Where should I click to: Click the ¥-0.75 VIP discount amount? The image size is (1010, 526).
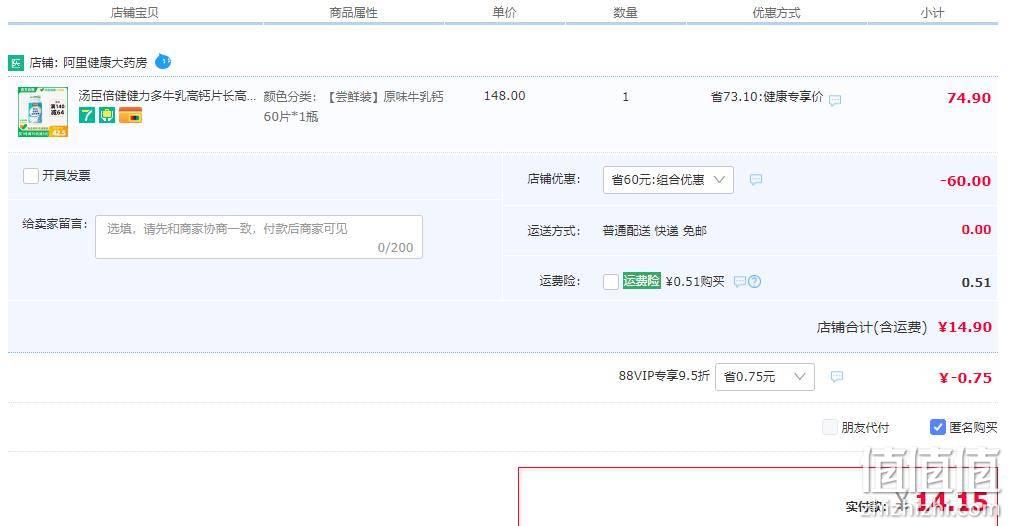965,378
